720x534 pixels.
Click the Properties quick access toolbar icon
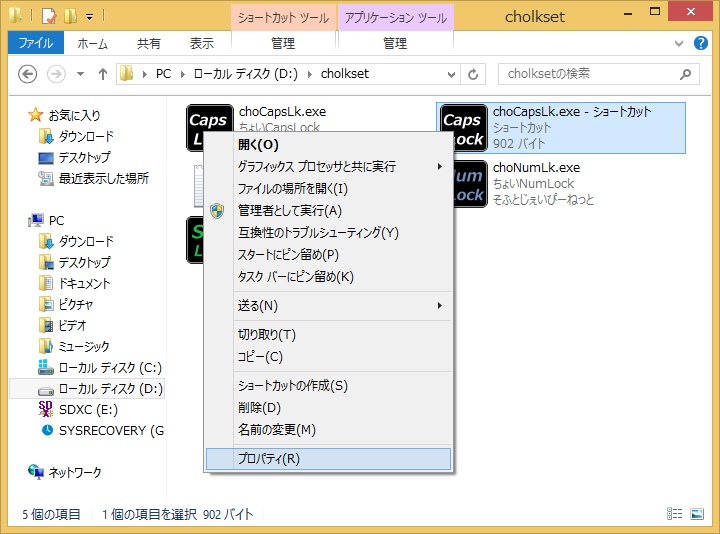click(x=49, y=16)
